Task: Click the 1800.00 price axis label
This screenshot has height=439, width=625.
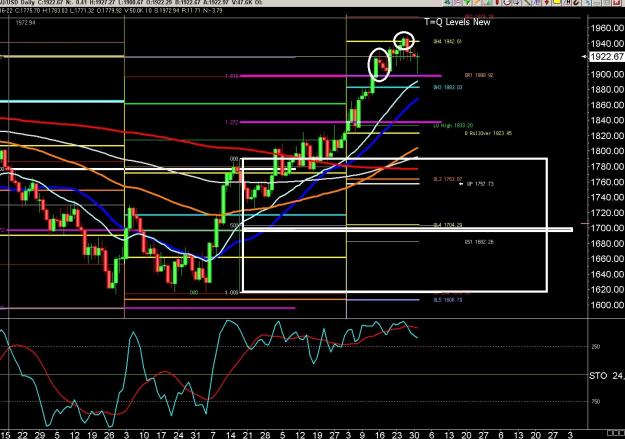Action: click(607, 151)
